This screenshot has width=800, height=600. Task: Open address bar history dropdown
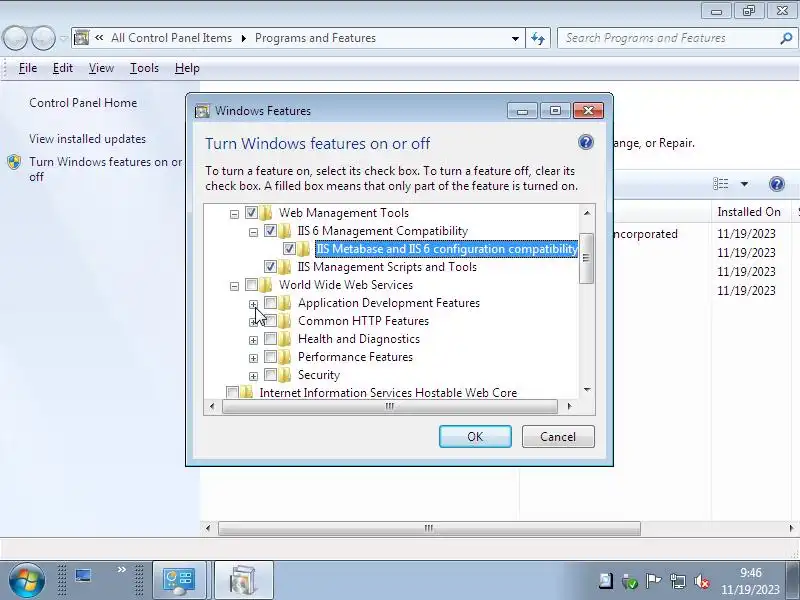click(515, 38)
